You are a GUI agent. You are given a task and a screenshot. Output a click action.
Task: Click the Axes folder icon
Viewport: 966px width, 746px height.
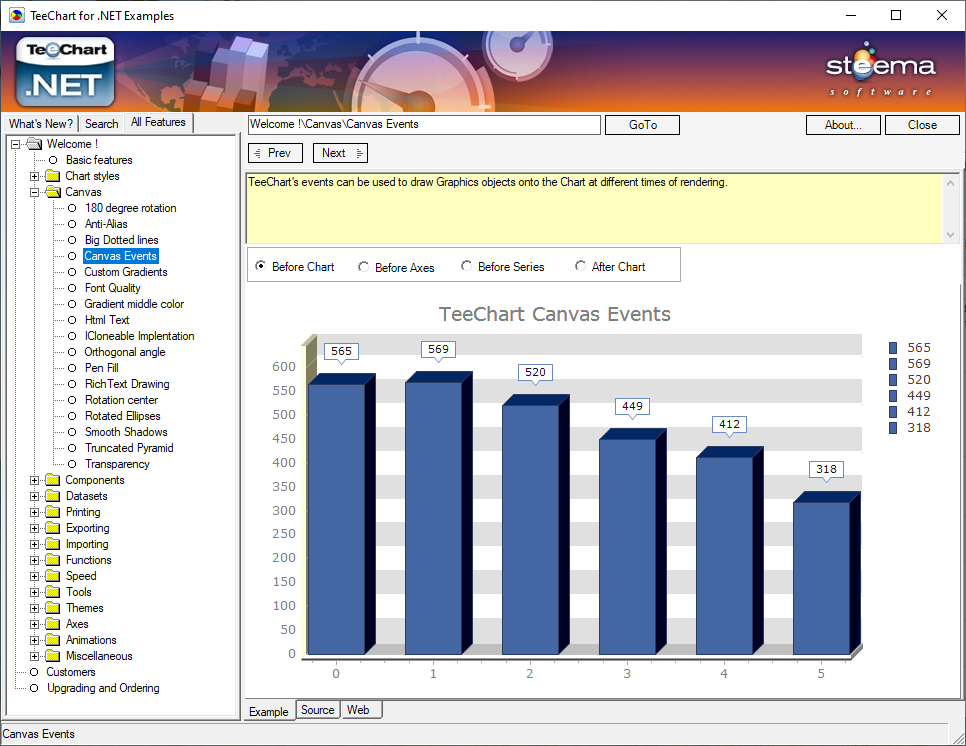[53, 625]
